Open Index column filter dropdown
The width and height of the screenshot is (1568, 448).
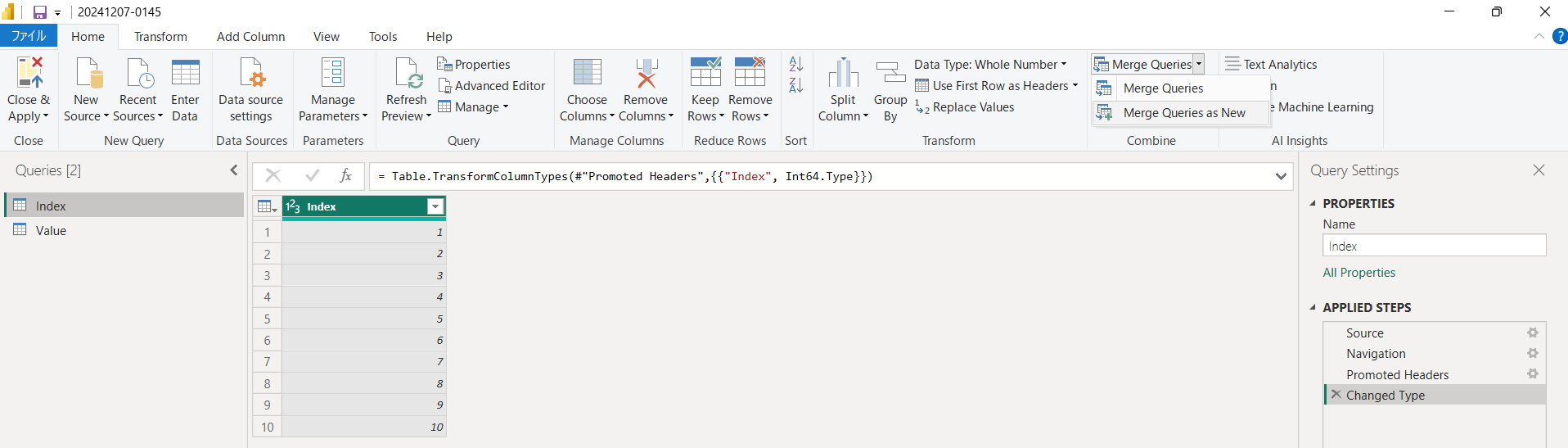436,206
